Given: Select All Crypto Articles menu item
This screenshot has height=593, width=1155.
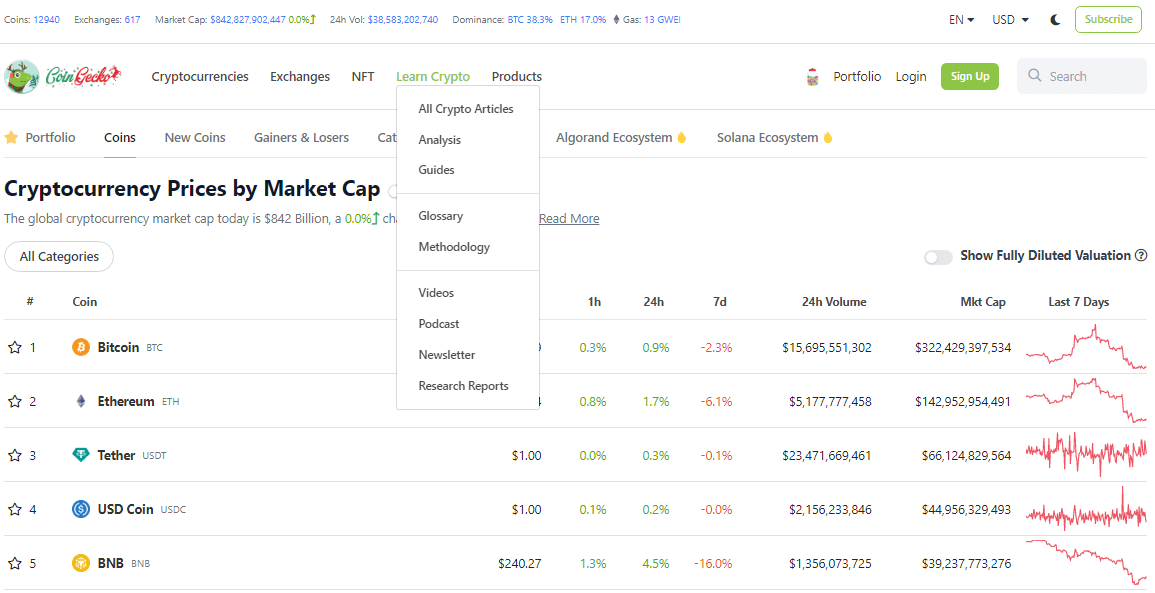Looking at the screenshot, I should [x=466, y=109].
